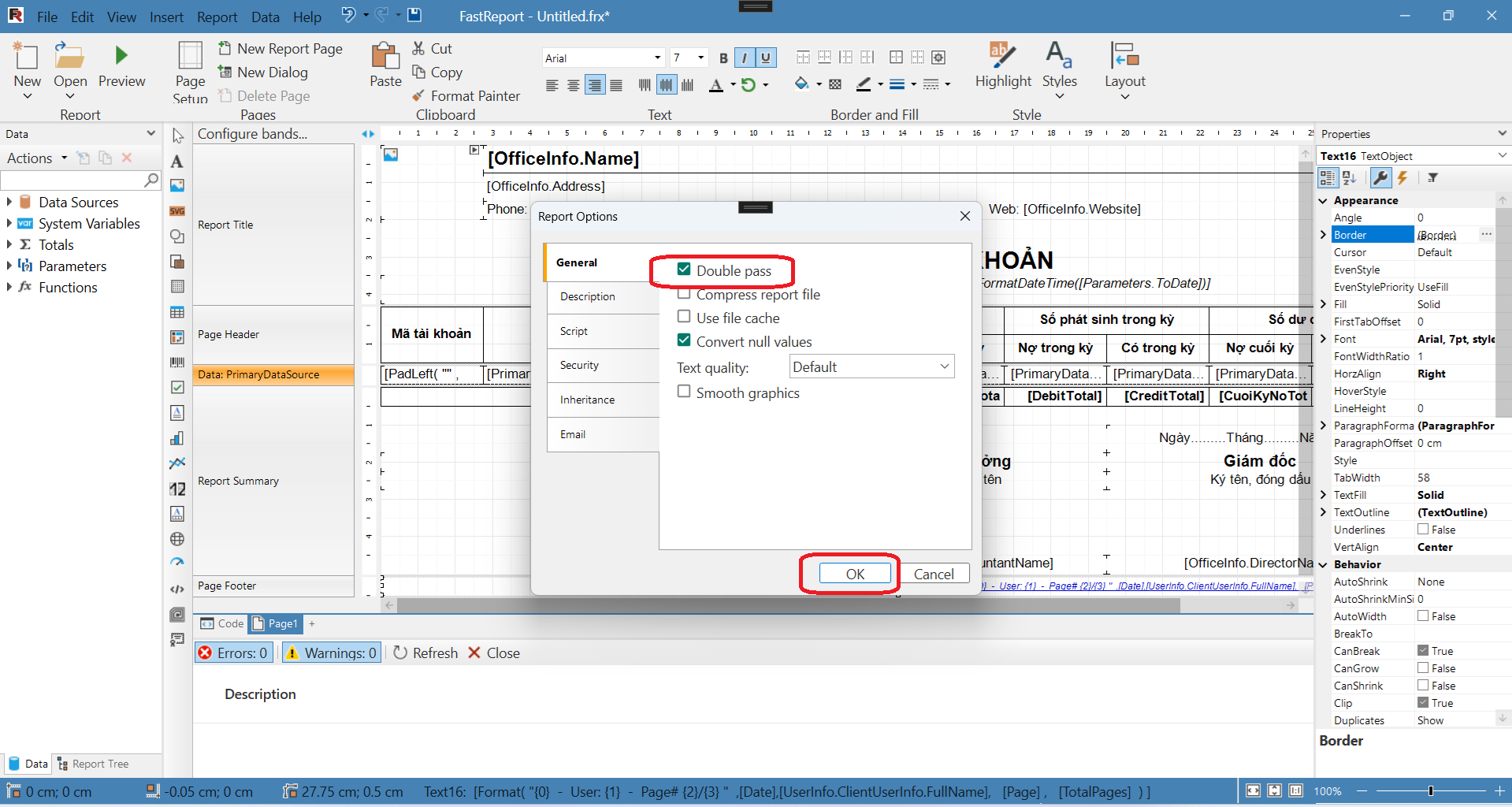The width and height of the screenshot is (1512, 807).
Task: Click the Paste clipboard icon
Action: (x=385, y=56)
